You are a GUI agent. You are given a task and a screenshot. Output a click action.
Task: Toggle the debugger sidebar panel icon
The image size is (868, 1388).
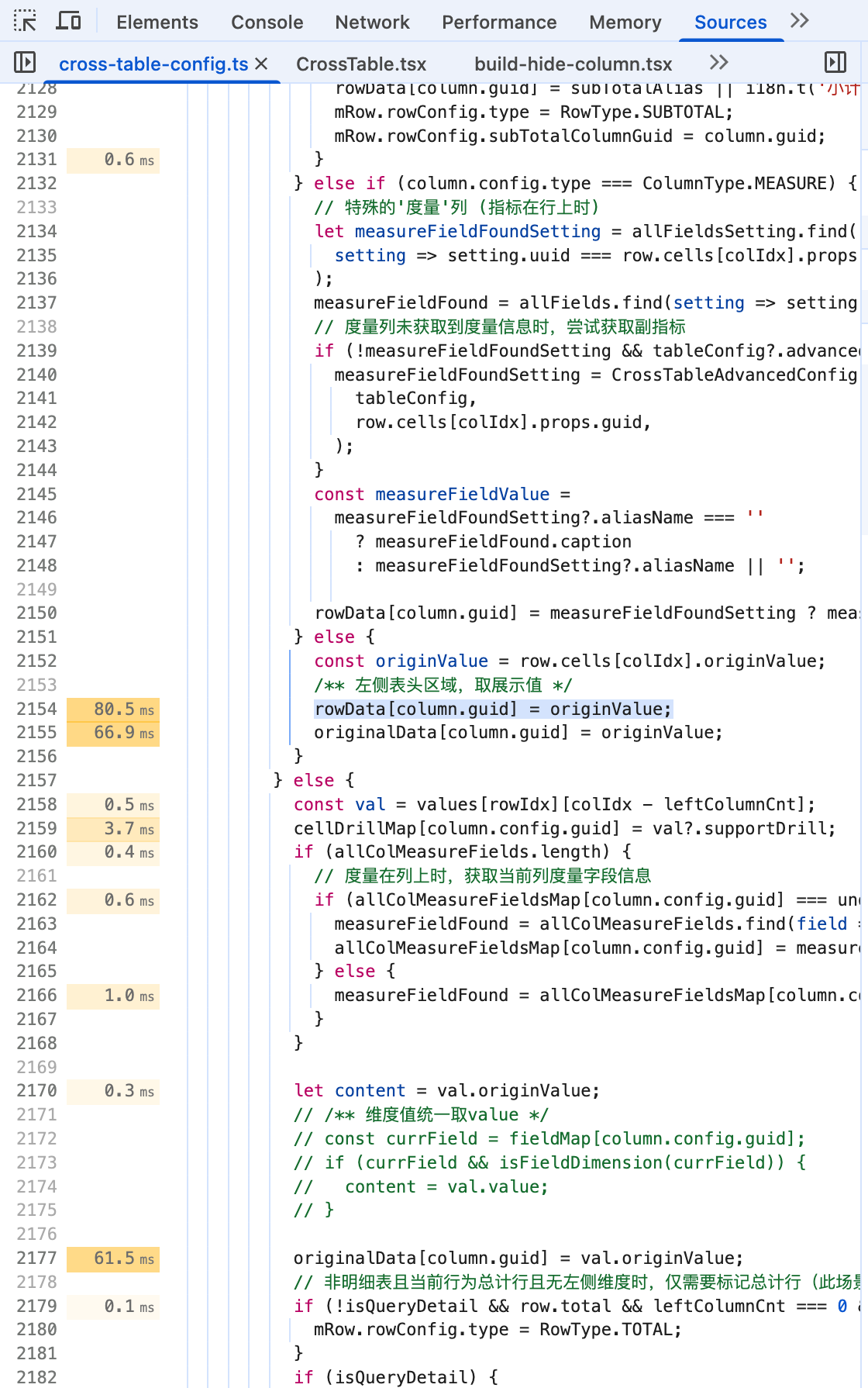coord(835,62)
